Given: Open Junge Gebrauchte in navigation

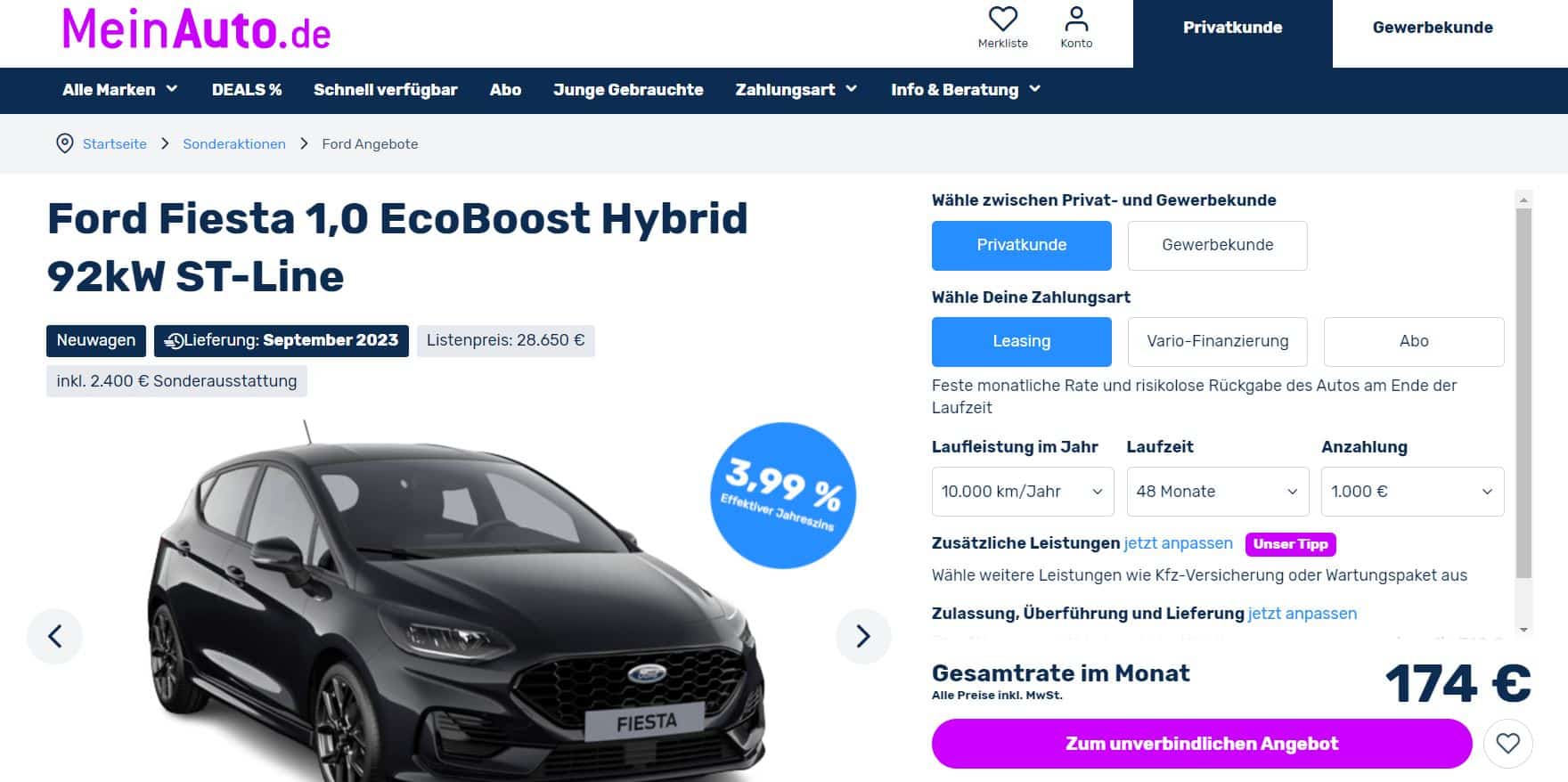Looking at the screenshot, I should point(628,90).
